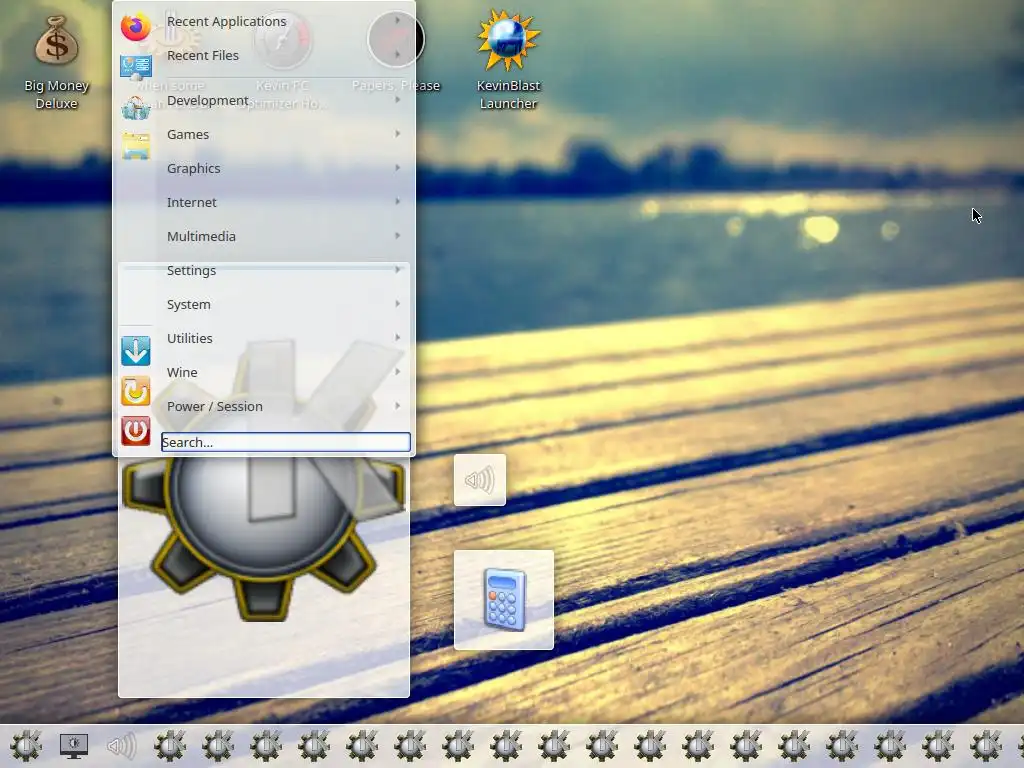
Task: Click the blue download arrow sidebar icon
Action: (x=136, y=351)
